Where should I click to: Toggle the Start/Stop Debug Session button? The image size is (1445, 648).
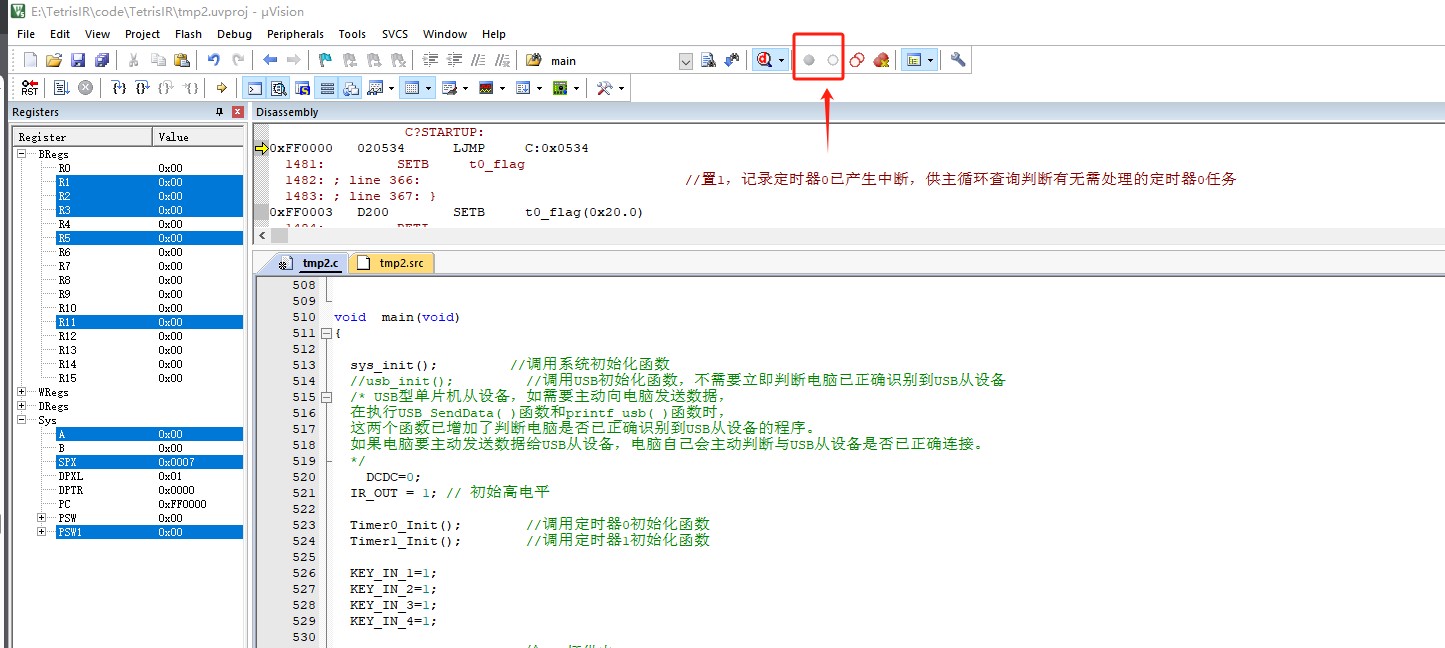pyautogui.click(x=764, y=61)
